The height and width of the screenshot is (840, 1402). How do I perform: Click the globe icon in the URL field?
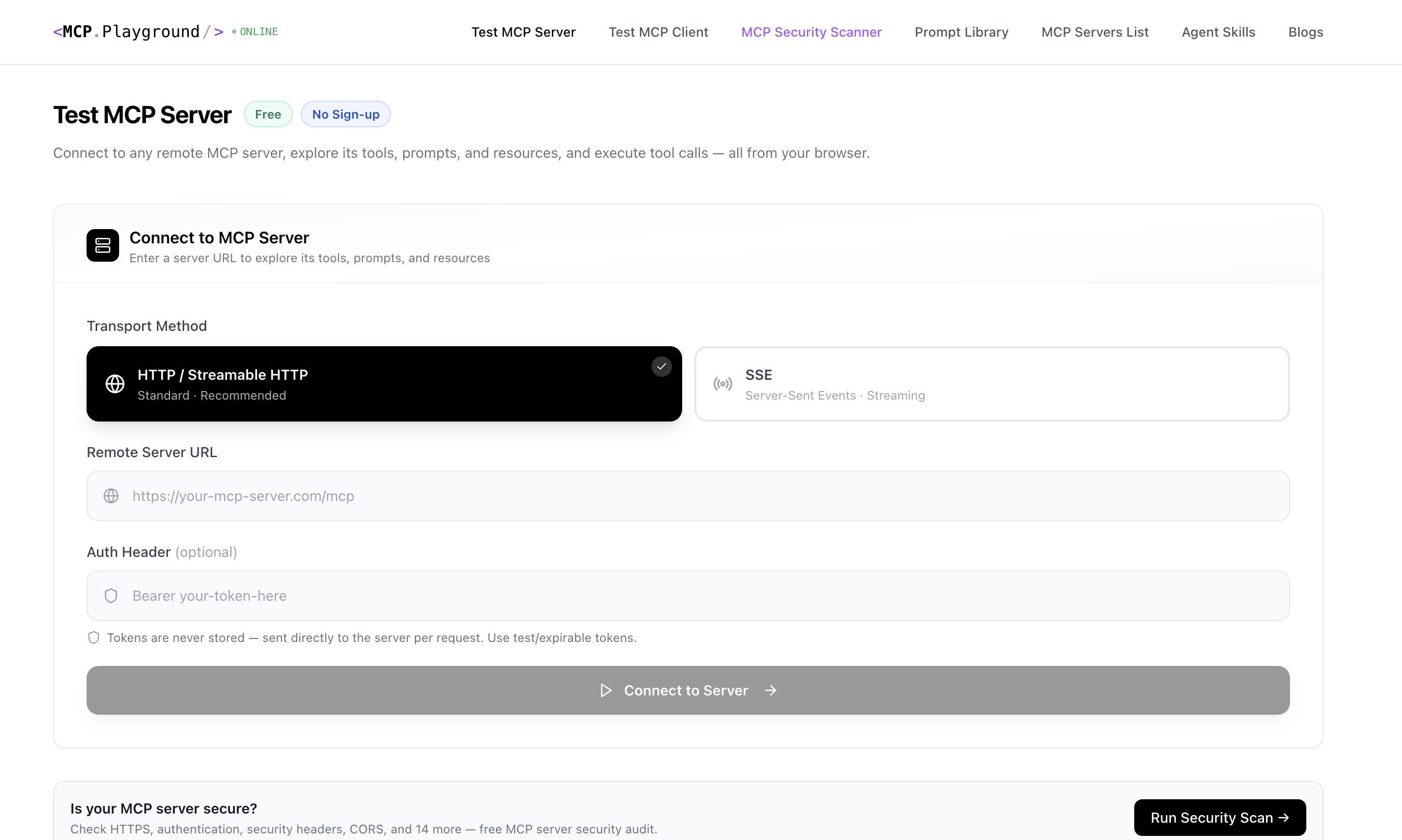coord(111,495)
